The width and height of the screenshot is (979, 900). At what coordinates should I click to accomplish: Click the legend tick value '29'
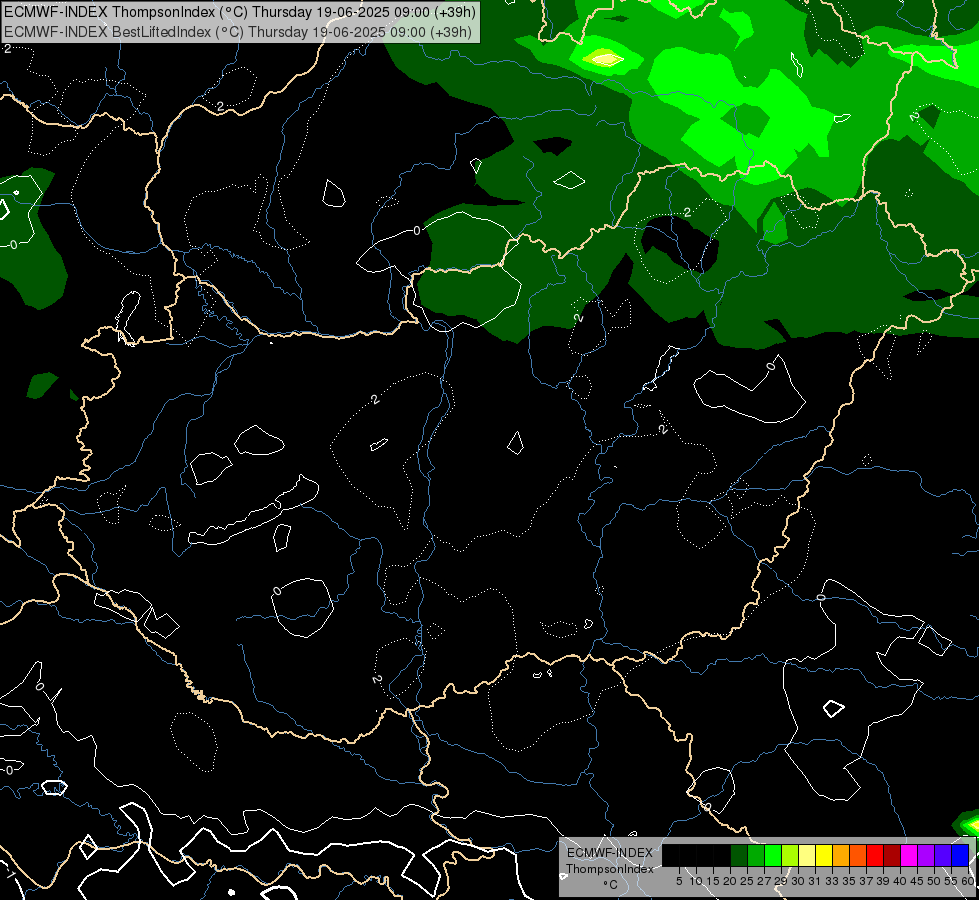(x=780, y=881)
